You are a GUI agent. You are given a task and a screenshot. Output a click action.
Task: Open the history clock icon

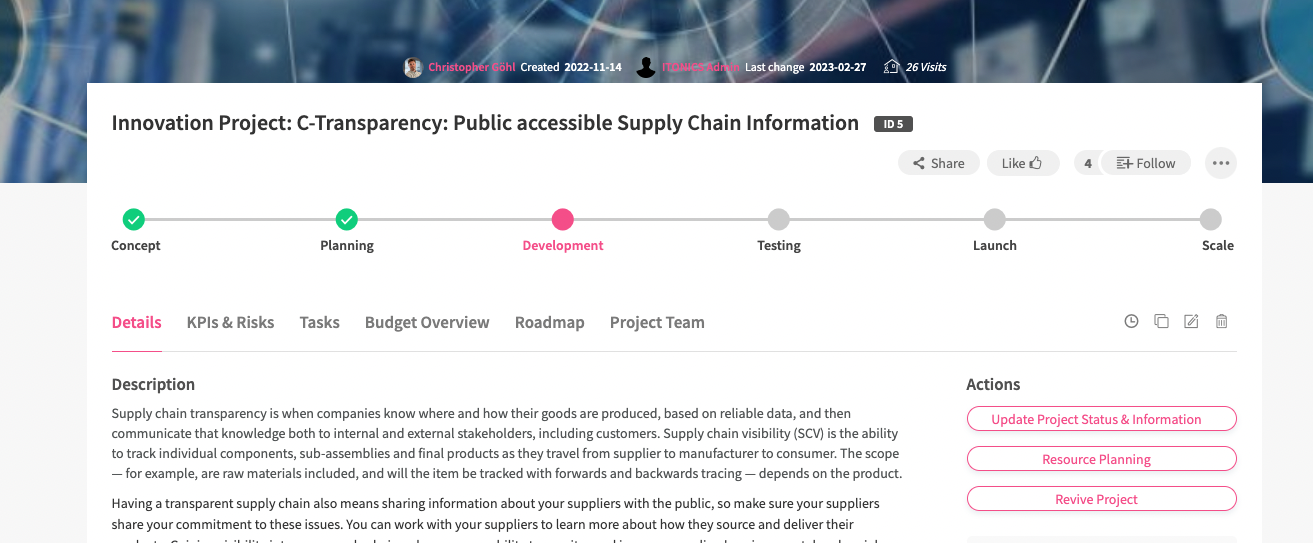click(1131, 321)
